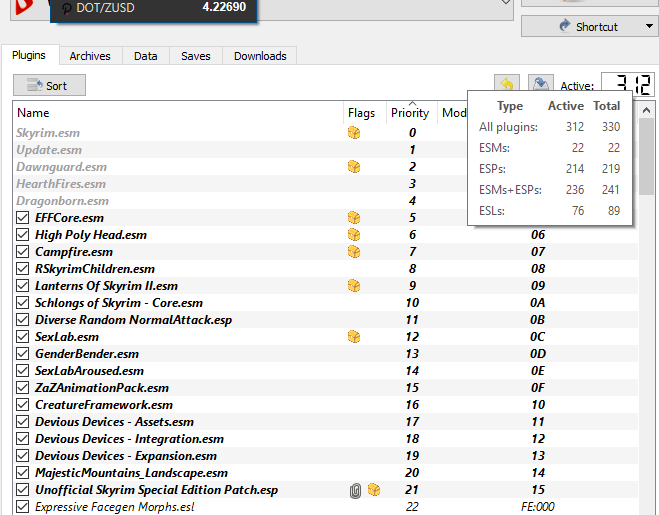Click the Mod Index column header
659x515 pixels.
tap(453, 113)
